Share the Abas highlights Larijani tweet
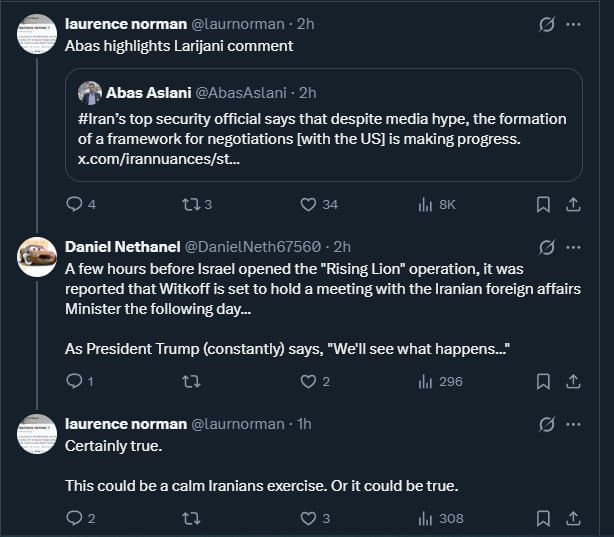Screen dimensions: 614x537 tap(574, 204)
